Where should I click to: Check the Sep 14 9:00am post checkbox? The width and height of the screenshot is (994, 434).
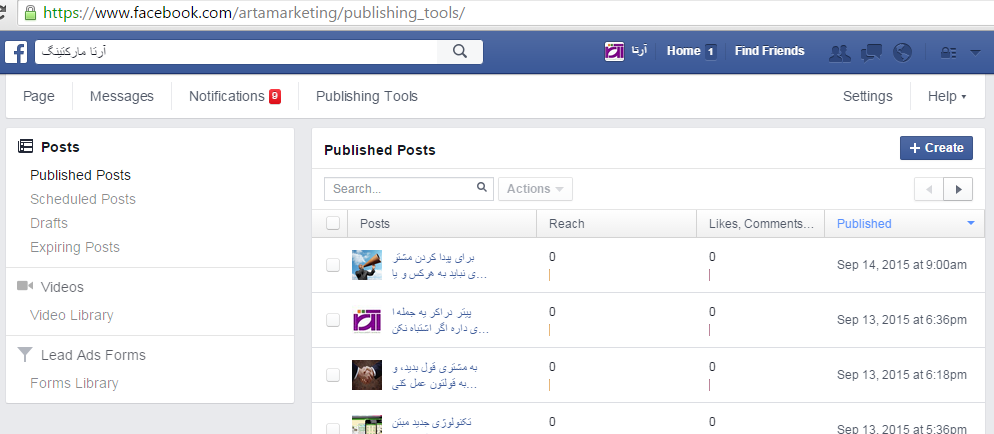pos(333,265)
